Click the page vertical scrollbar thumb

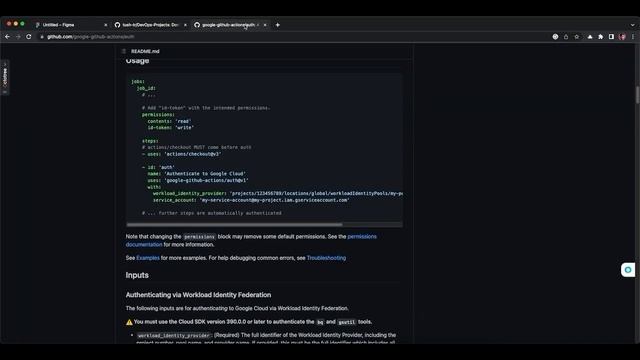pyautogui.click(x=637, y=95)
